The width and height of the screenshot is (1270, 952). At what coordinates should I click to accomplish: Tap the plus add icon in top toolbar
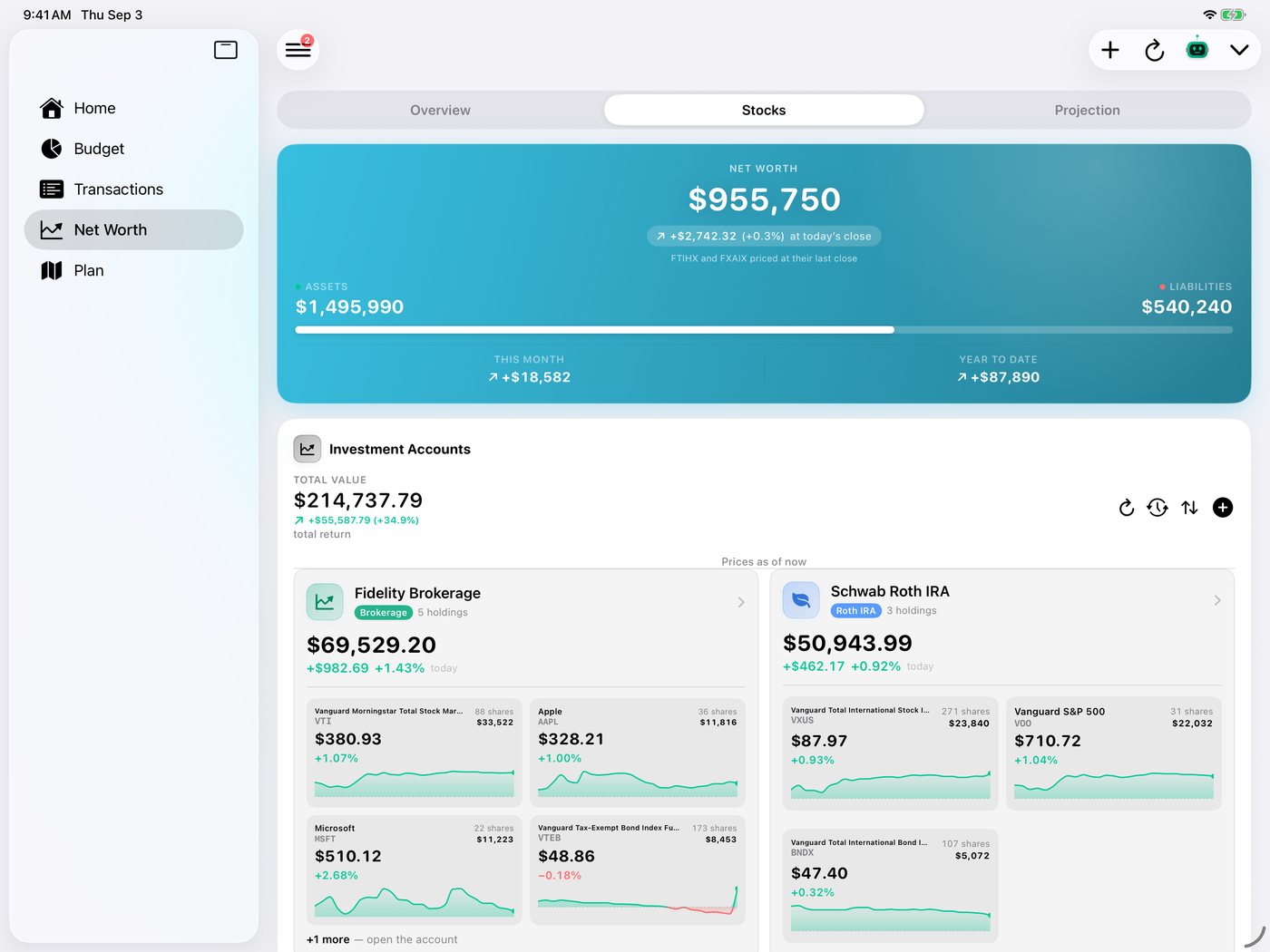pyautogui.click(x=1110, y=50)
